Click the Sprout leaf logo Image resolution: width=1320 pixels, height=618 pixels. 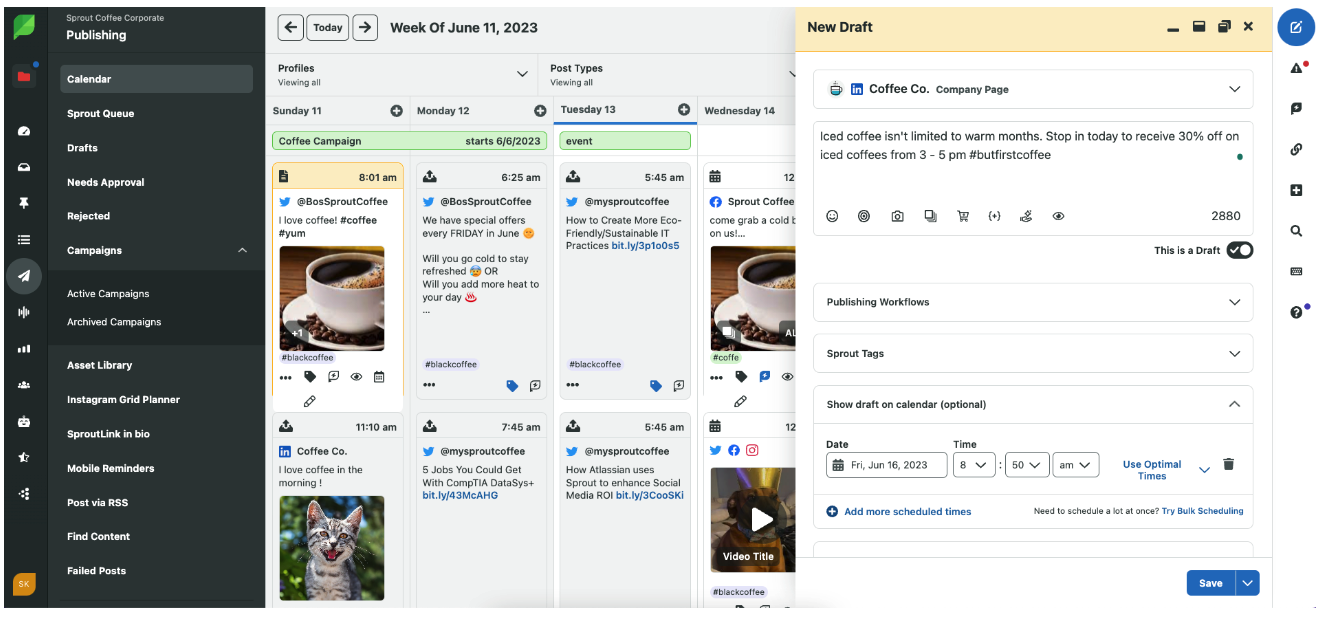click(24, 27)
